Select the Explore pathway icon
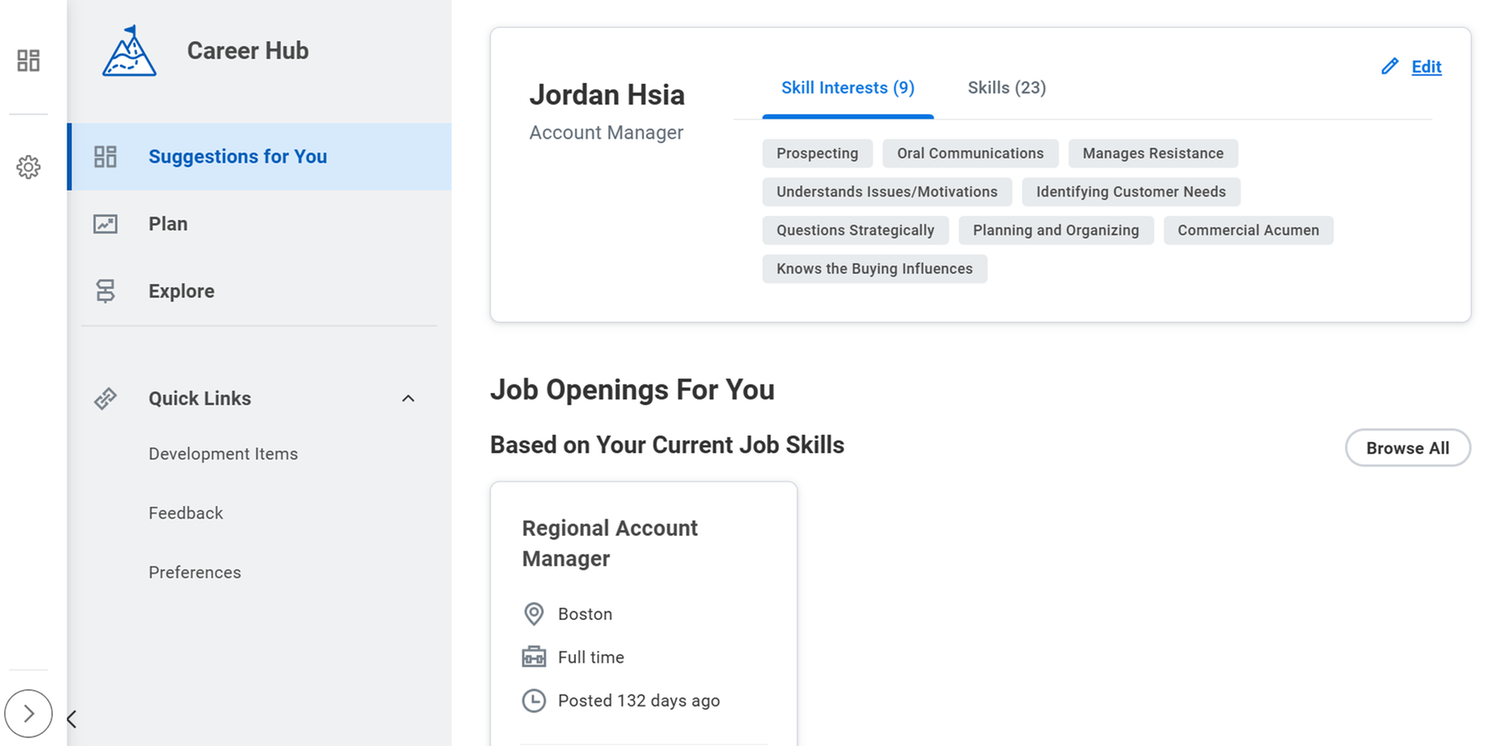Image resolution: width=1500 pixels, height=746 pixels. click(x=105, y=290)
